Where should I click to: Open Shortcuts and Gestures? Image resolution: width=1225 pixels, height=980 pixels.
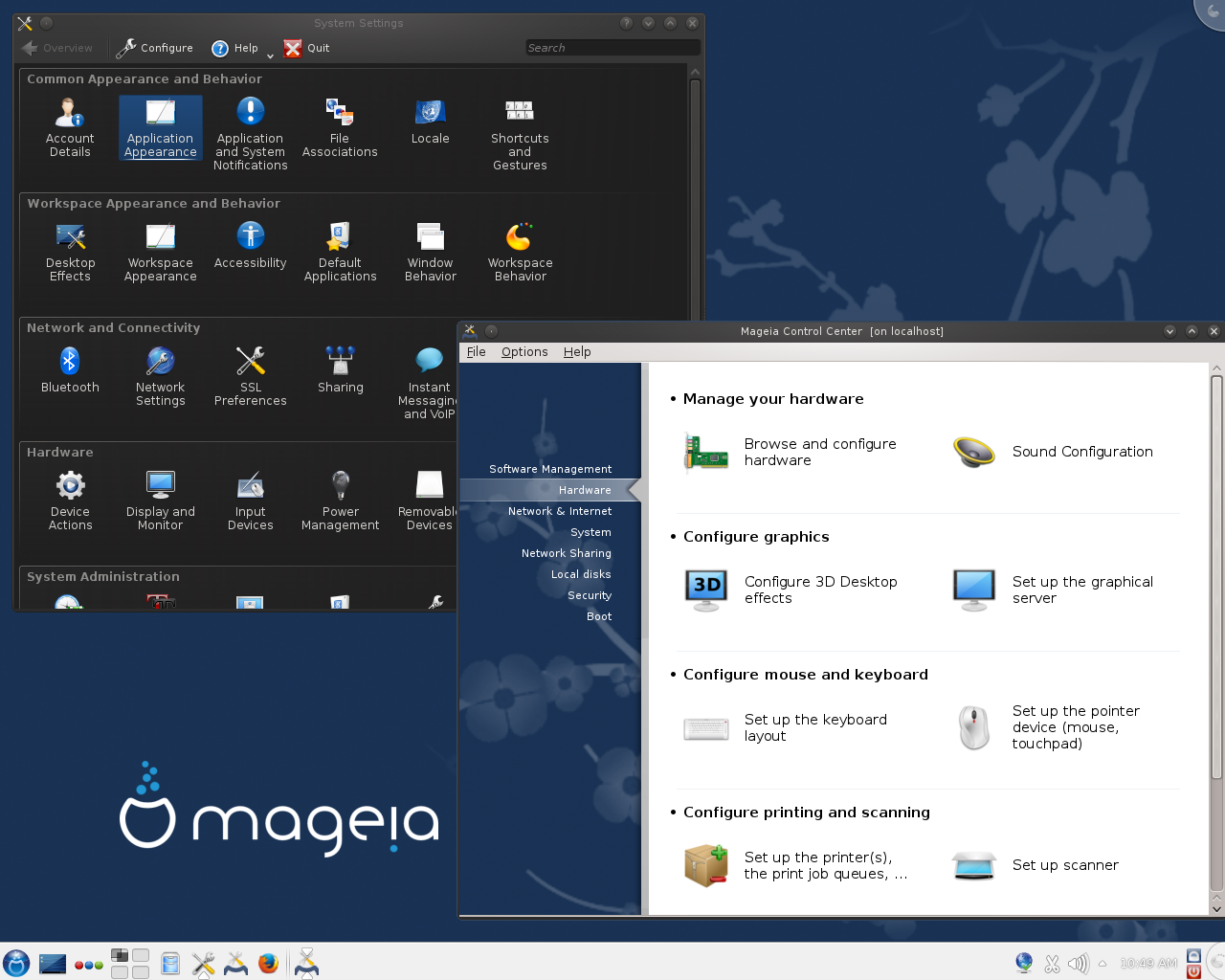[520, 134]
